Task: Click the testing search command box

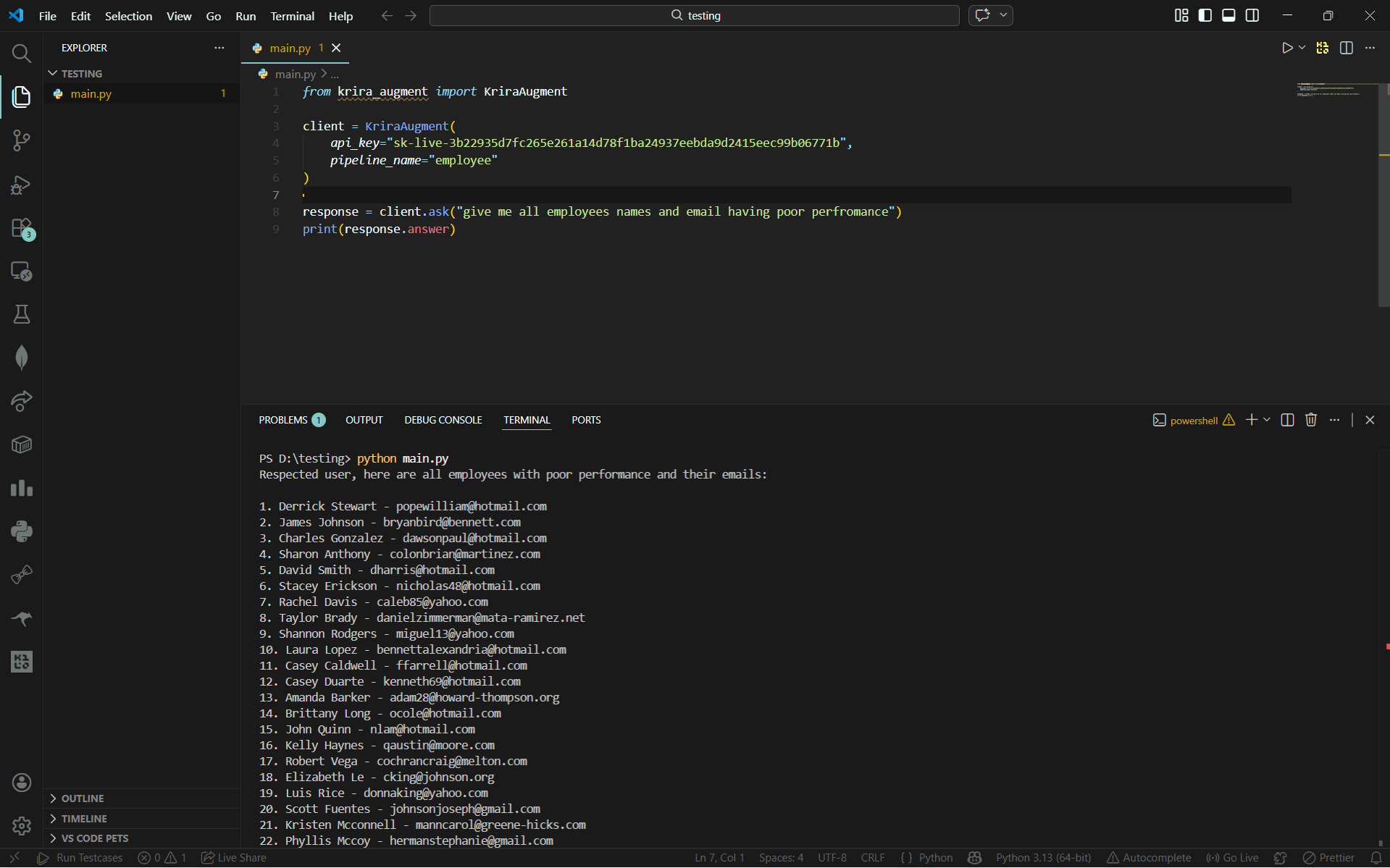Action: (x=694, y=15)
